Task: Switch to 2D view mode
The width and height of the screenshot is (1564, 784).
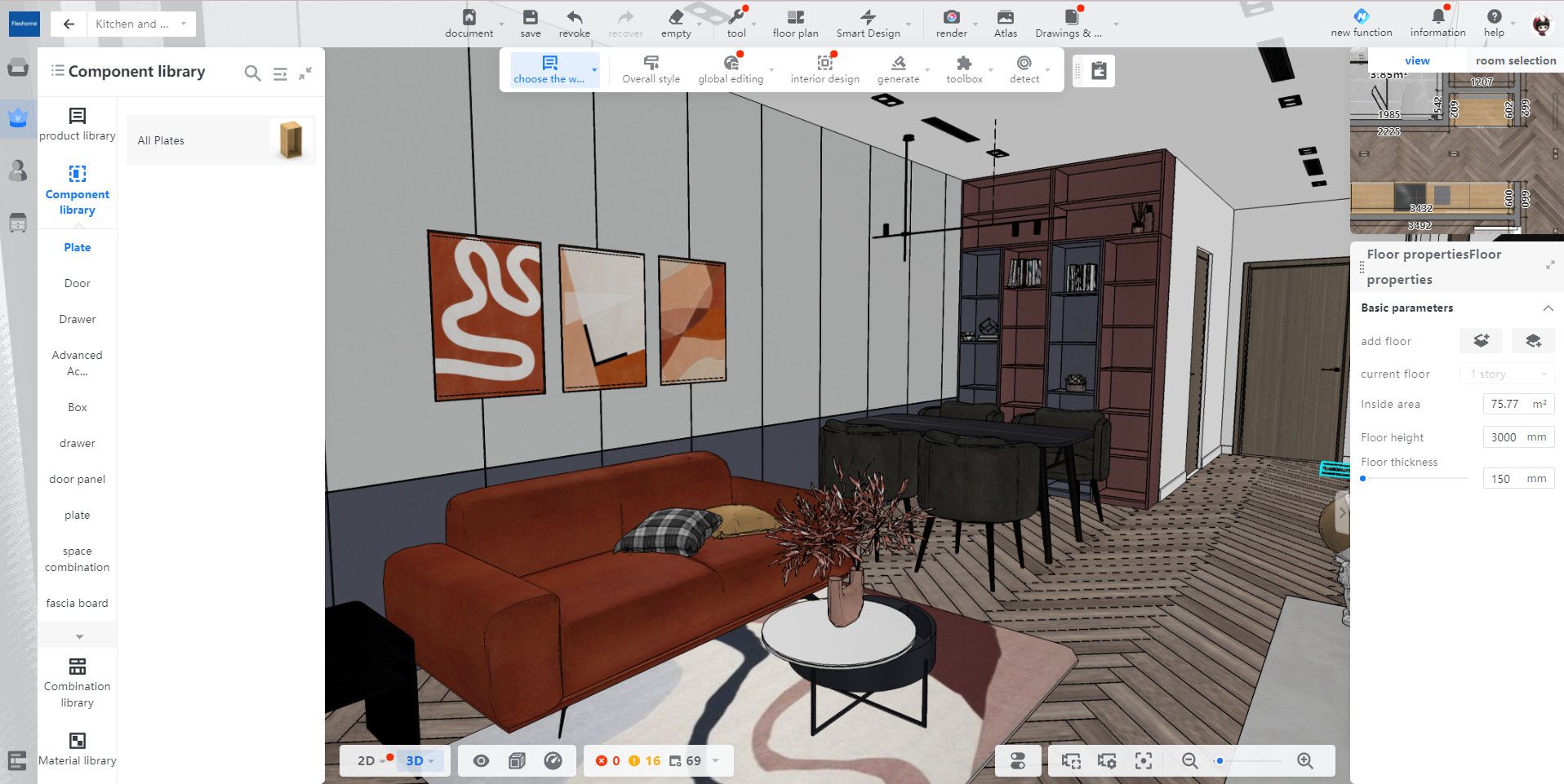Action: (366, 761)
